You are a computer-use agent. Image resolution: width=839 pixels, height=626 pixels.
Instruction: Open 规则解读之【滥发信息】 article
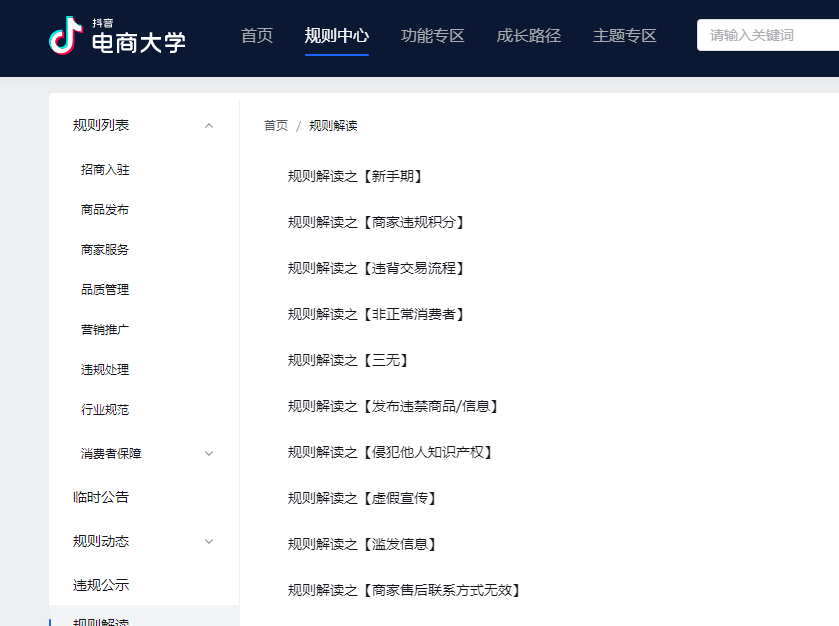click(363, 545)
